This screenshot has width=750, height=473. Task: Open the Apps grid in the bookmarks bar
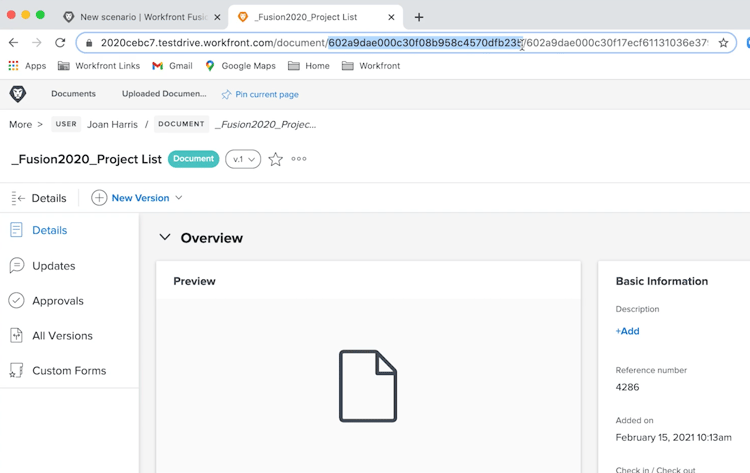[x=27, y=66]
